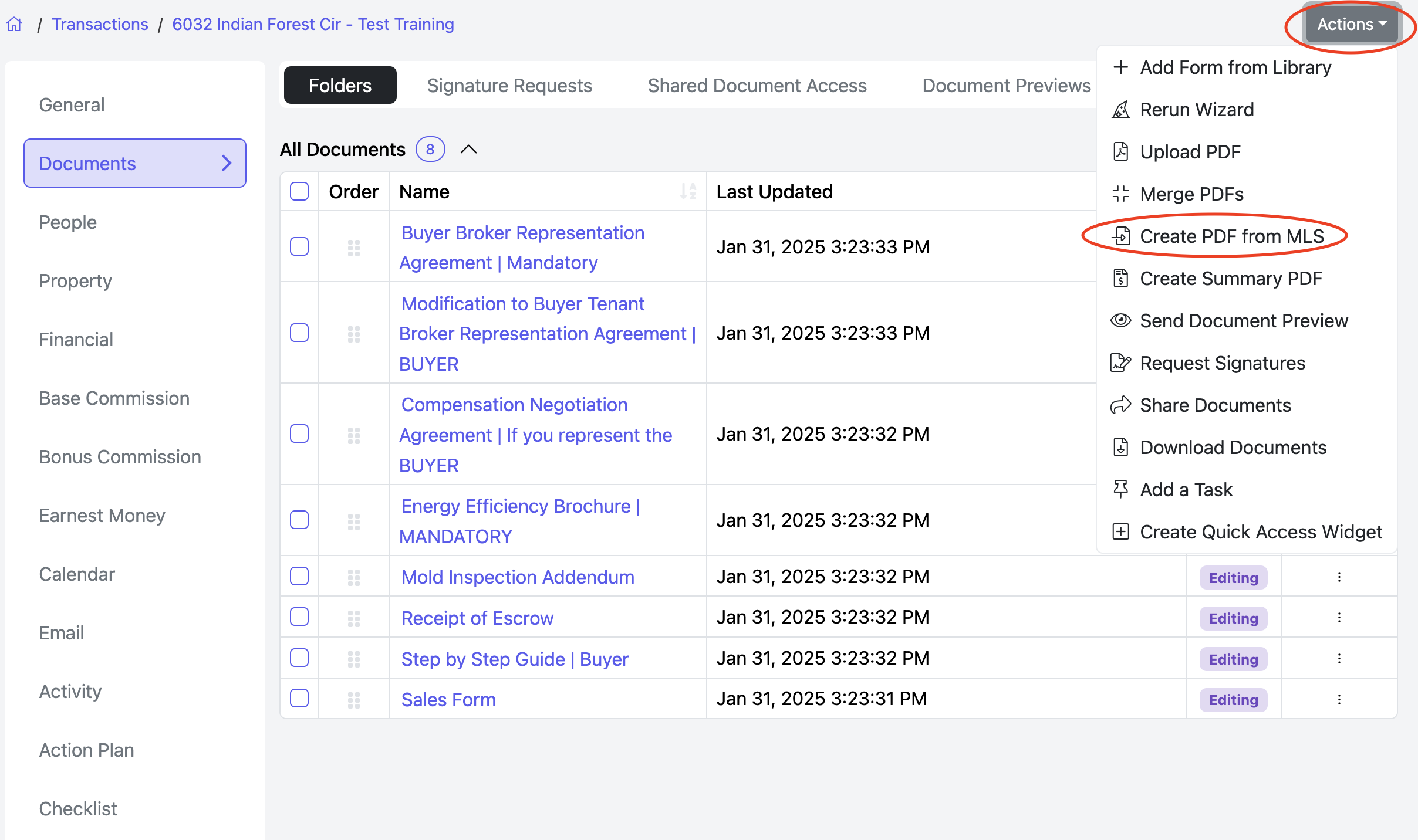Click the Upload PDF icon

(x=1120, y=152)
